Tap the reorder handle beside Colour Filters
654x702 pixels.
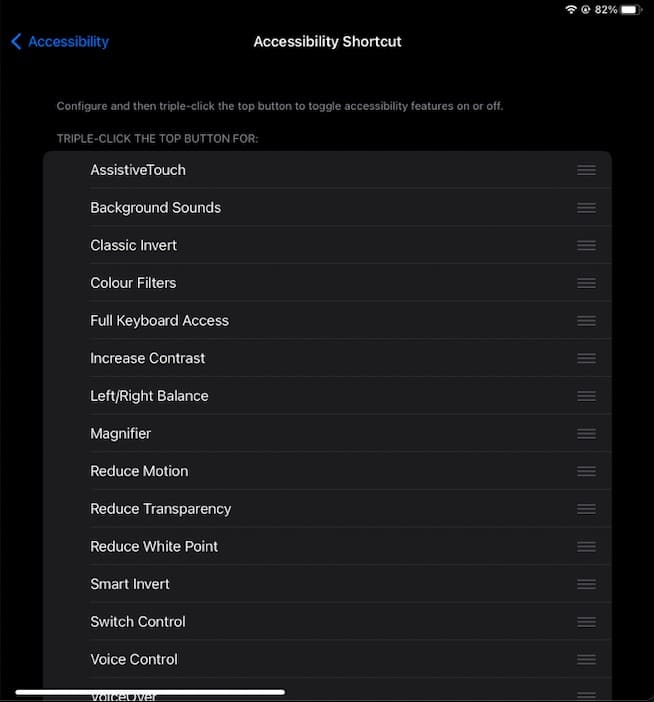(586, 283)
